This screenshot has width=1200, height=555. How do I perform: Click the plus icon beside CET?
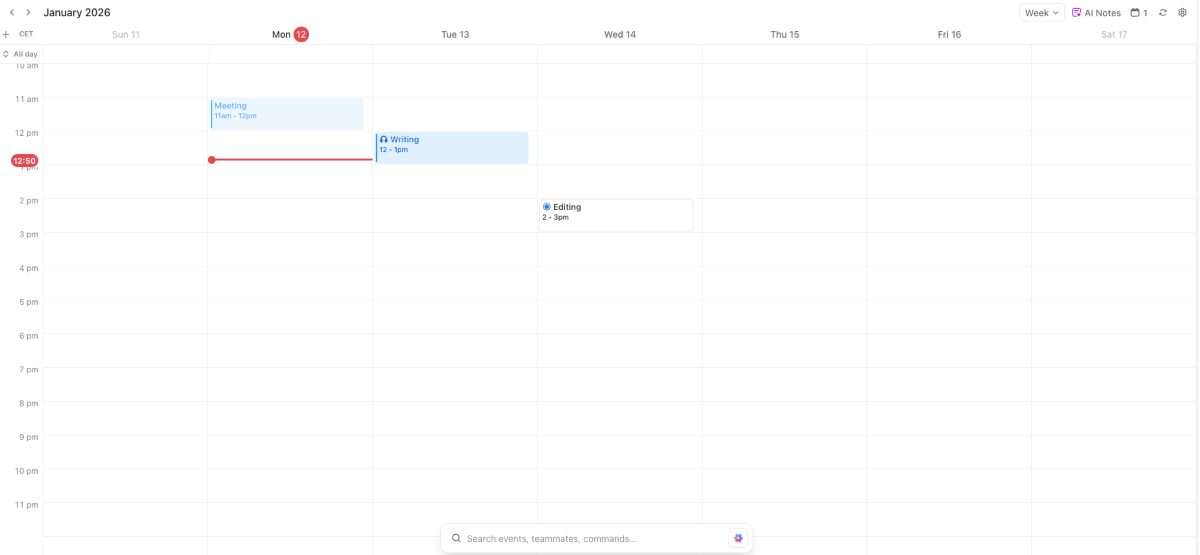point(6,34)
